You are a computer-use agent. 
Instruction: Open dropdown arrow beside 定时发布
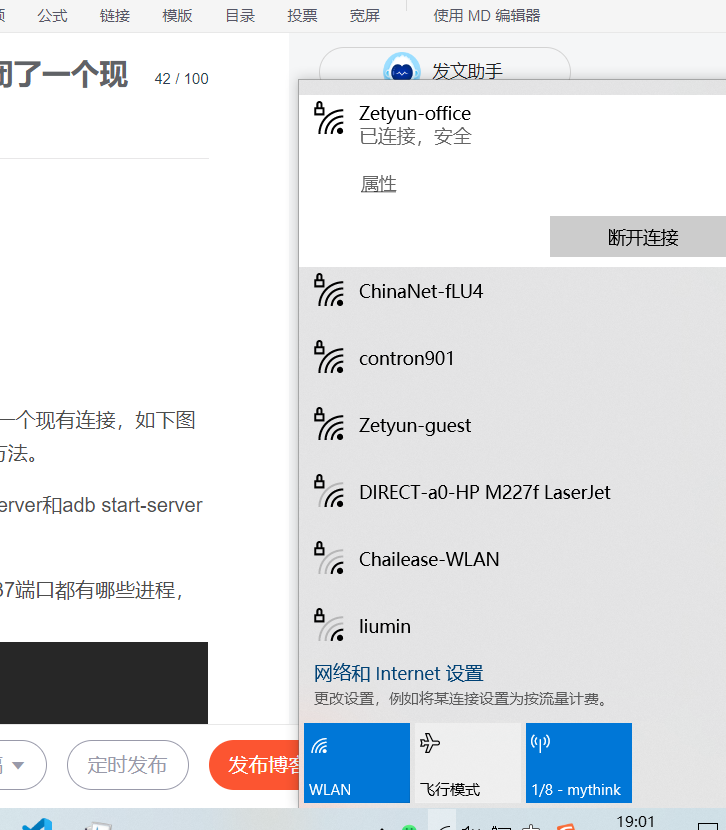tap(17, 766)
